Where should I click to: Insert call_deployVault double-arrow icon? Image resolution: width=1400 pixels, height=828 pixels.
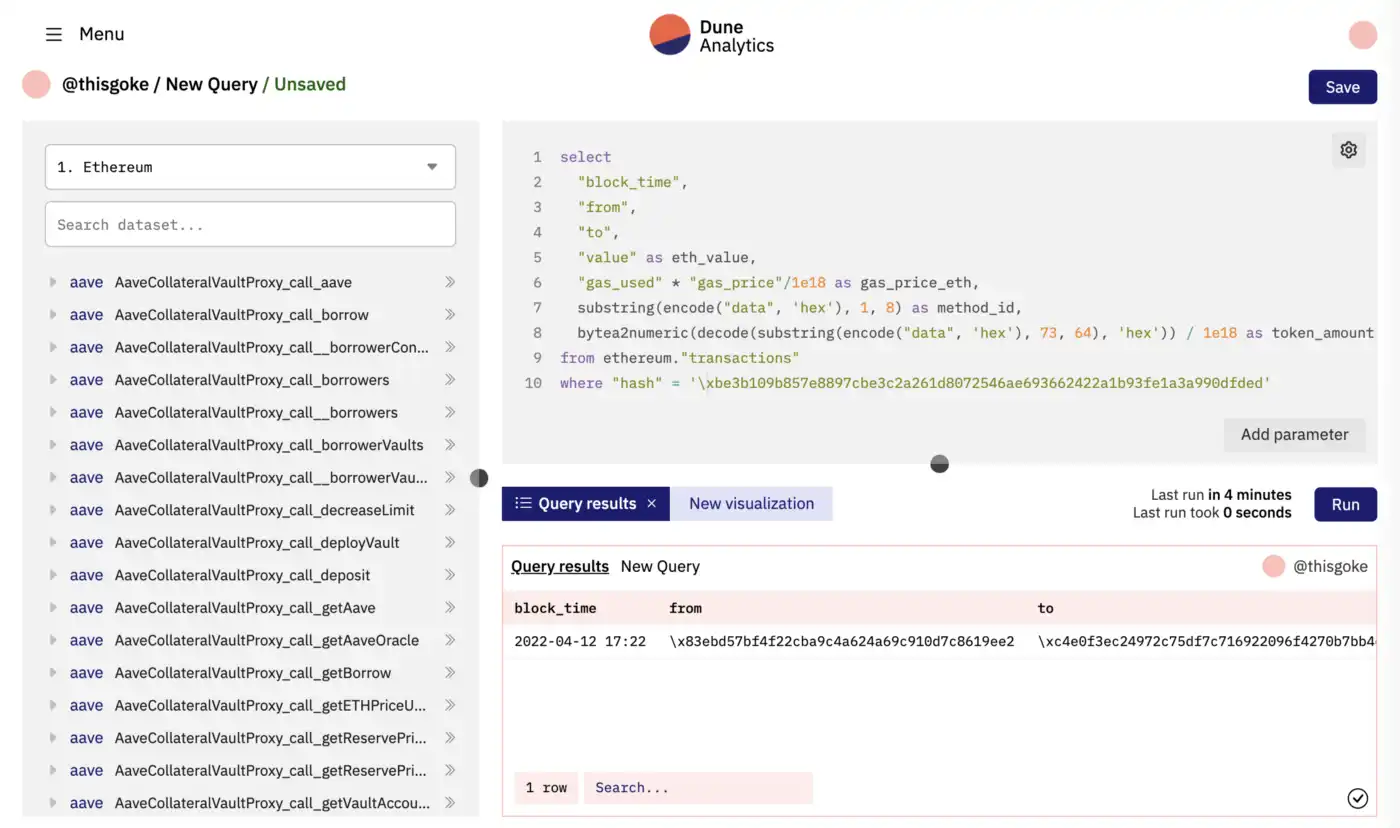(450, 543)
